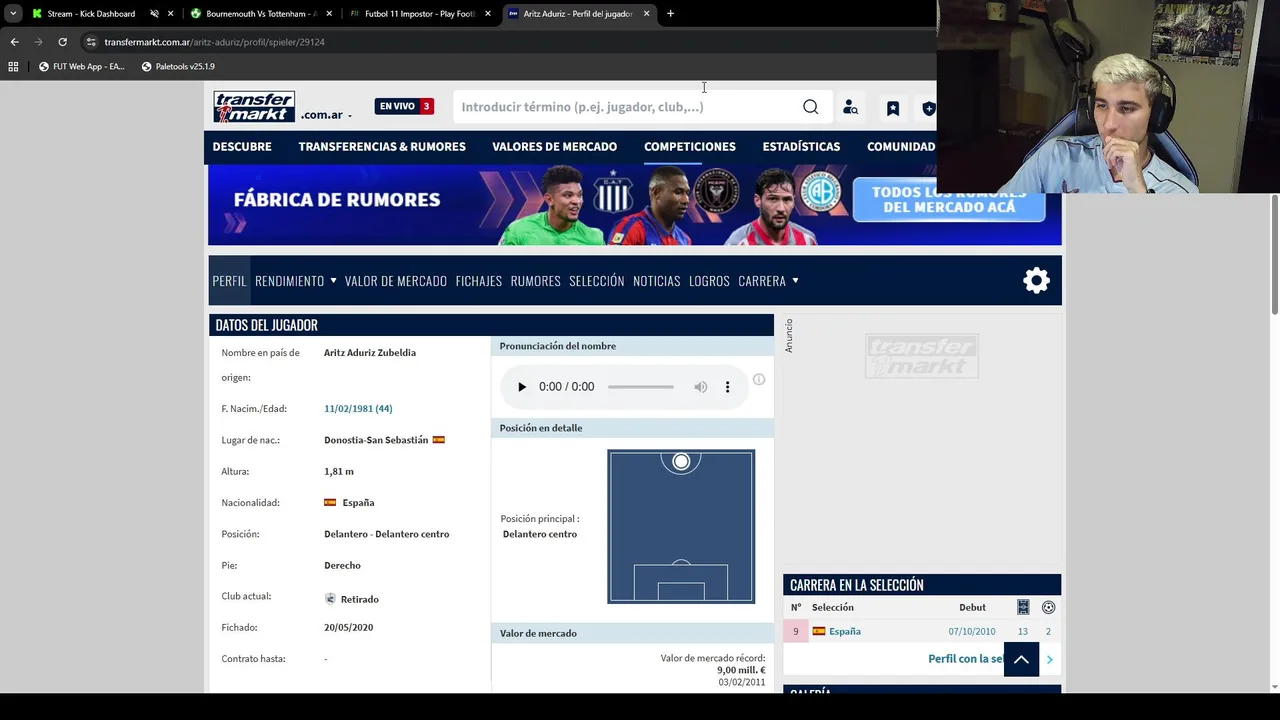Mute the pronunciation audio

(x=701, y=387)
